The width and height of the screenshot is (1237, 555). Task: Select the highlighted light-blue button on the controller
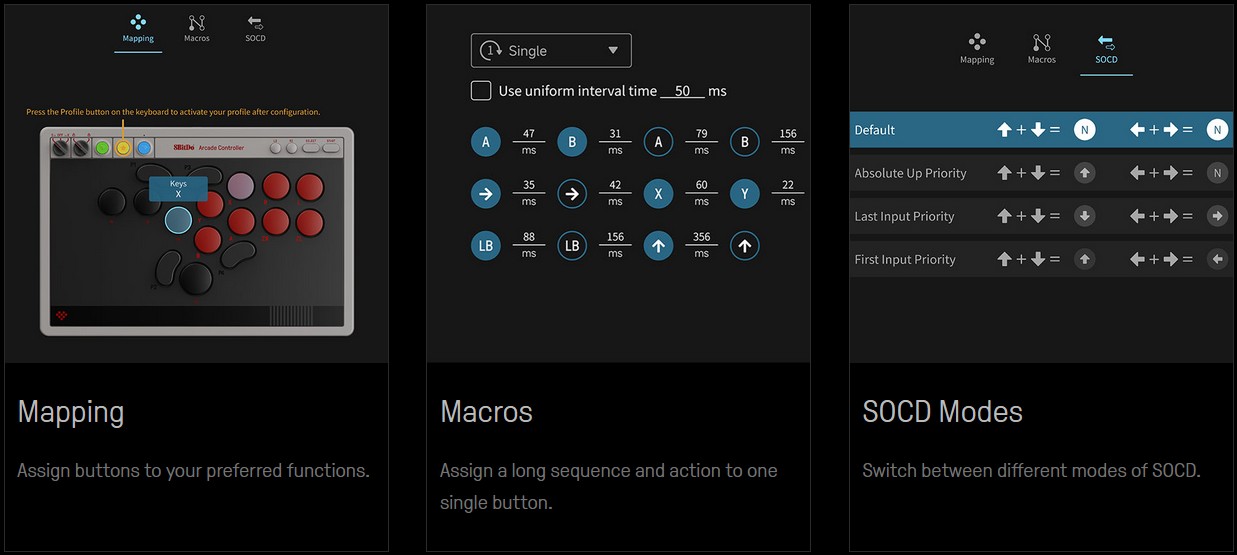(x=178, y=220)
